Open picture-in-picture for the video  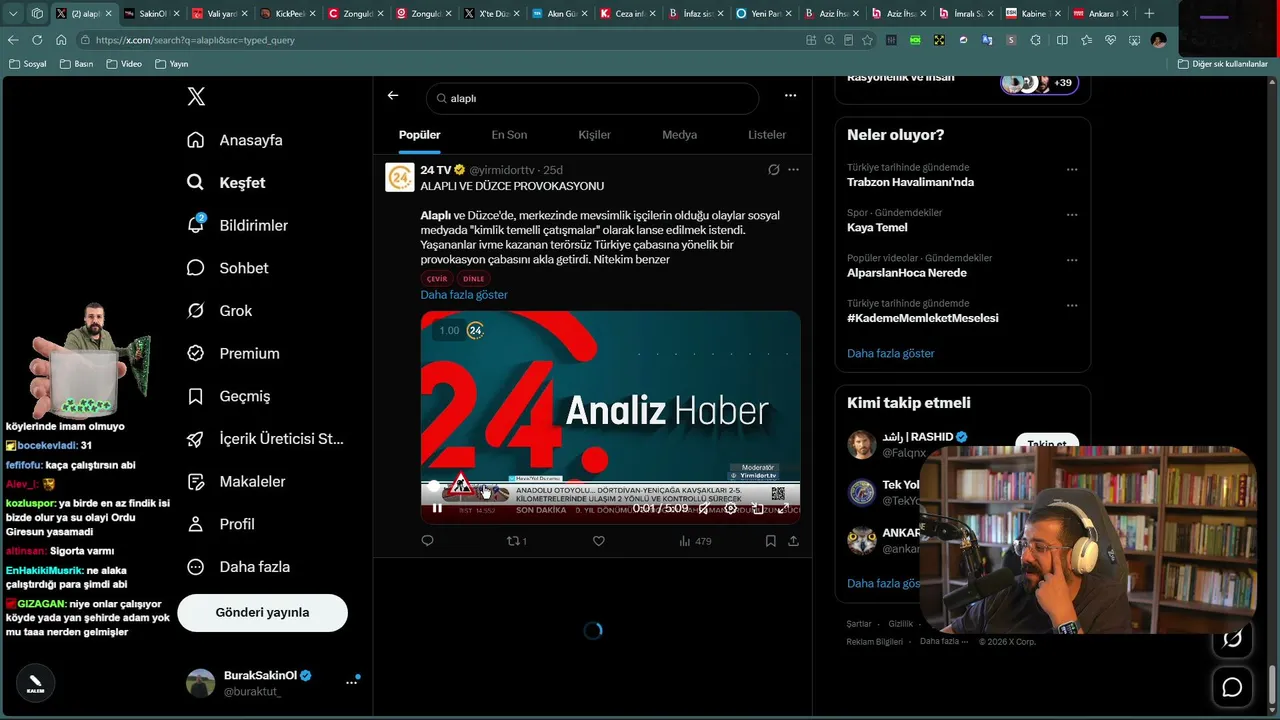(758, 508)
